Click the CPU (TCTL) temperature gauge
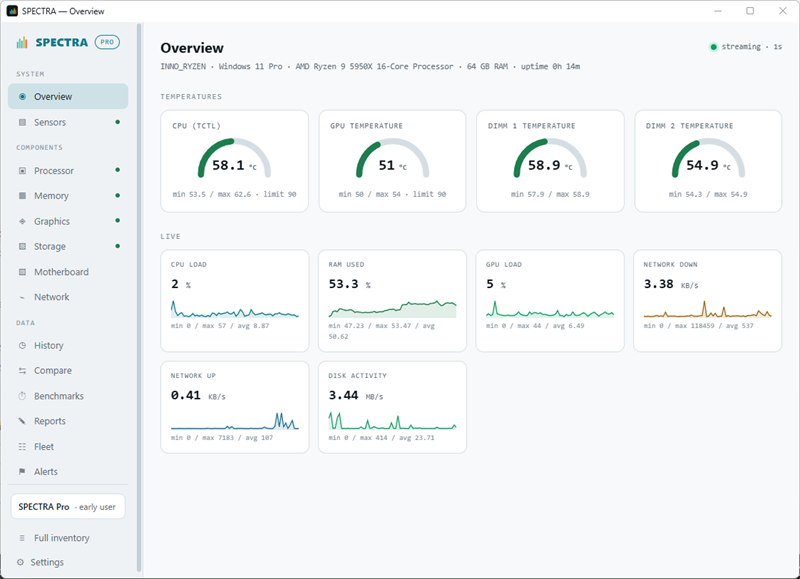This screenshot has height=579, width=800. click(234, 158)
